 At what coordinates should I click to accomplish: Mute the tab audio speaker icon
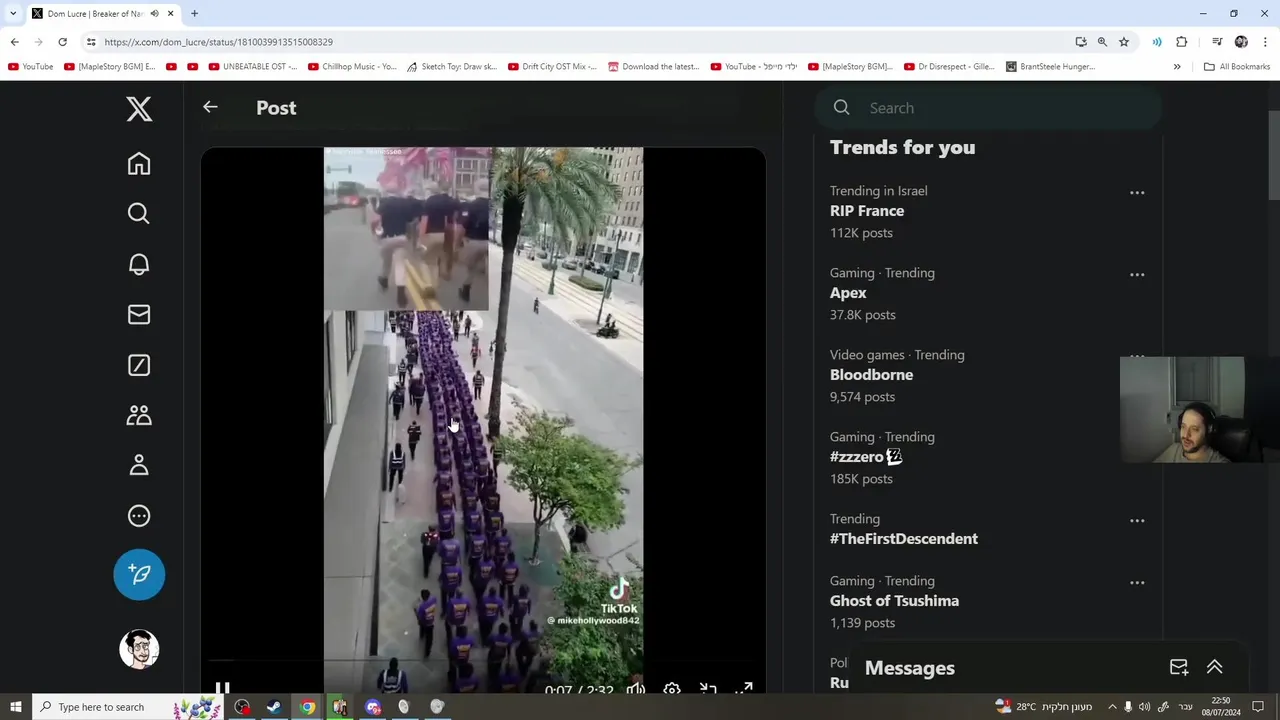tap(154, 14)
